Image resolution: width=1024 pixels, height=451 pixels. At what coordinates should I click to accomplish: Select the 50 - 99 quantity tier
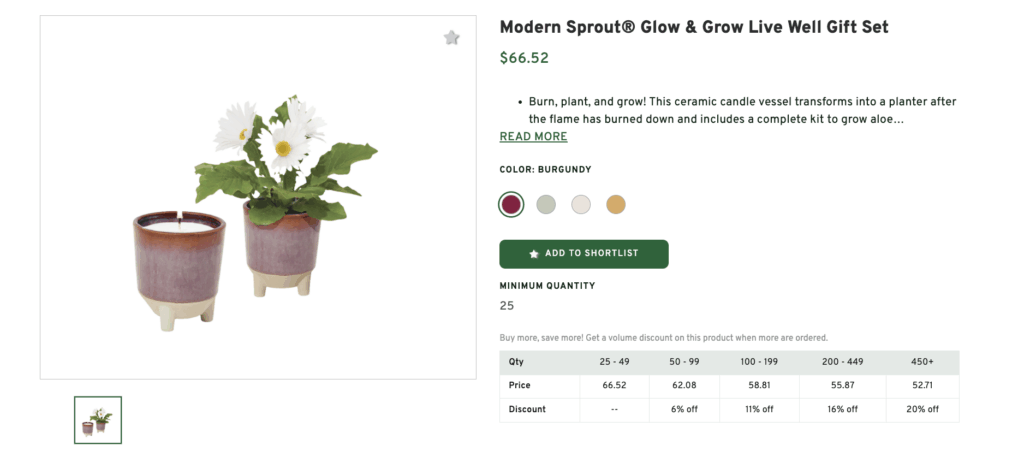(684, 362)
